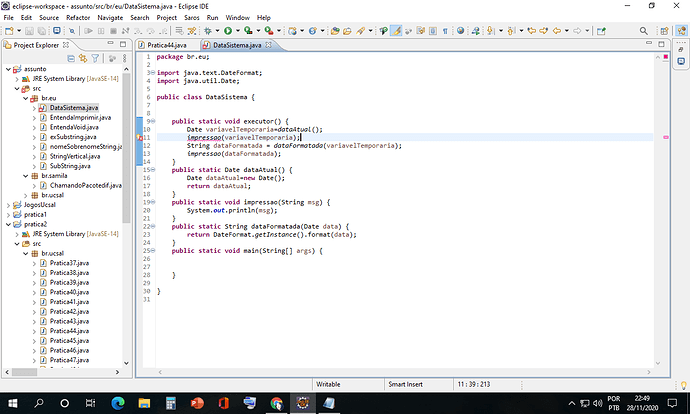Open the Back history dropdown arrow
The height and width of the screenshot is (414, 690).
pos(567,31)
